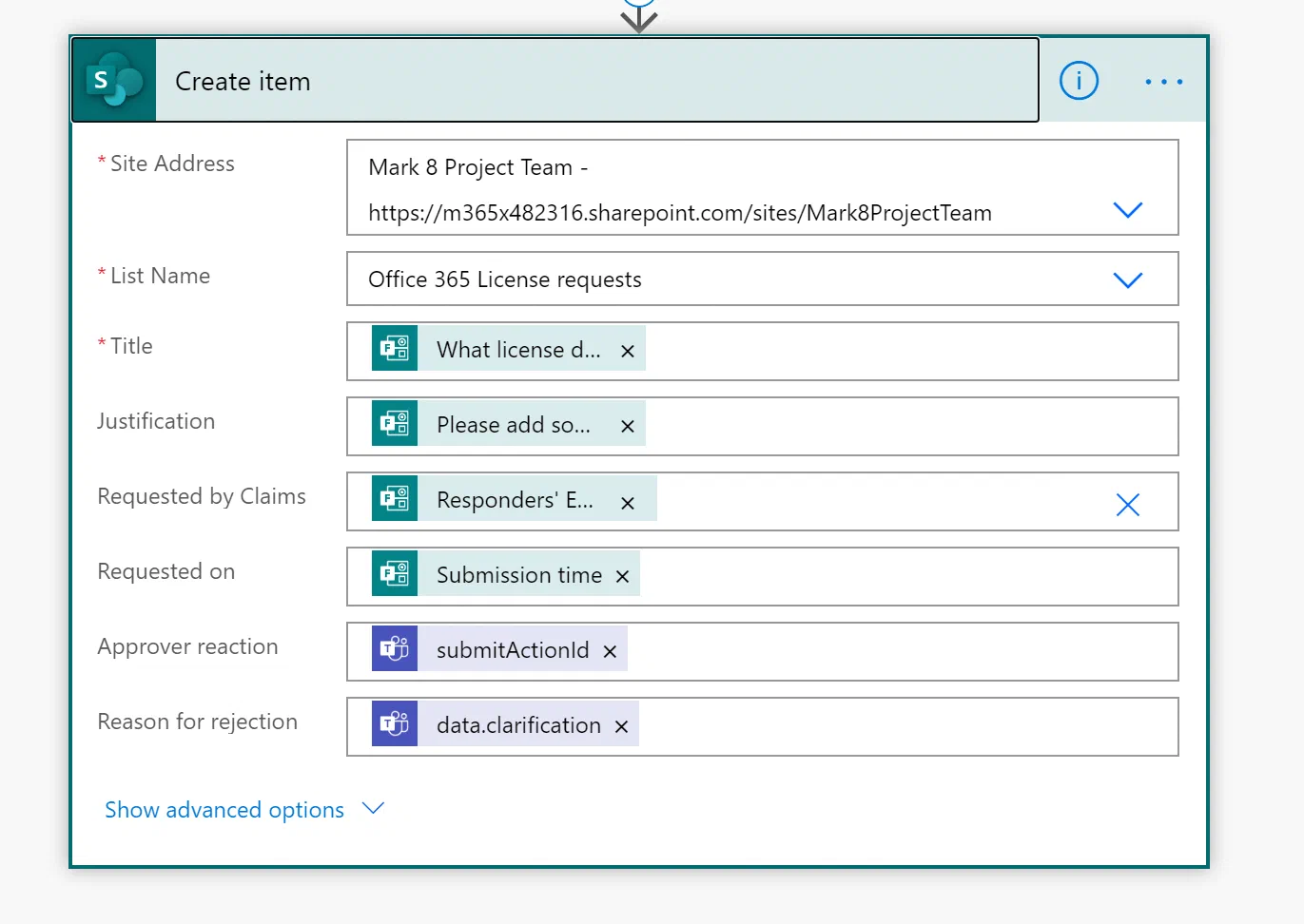Open the info icon for Create item
Viewport: 1304px width, 924px height.
[x=1079, y=81]
